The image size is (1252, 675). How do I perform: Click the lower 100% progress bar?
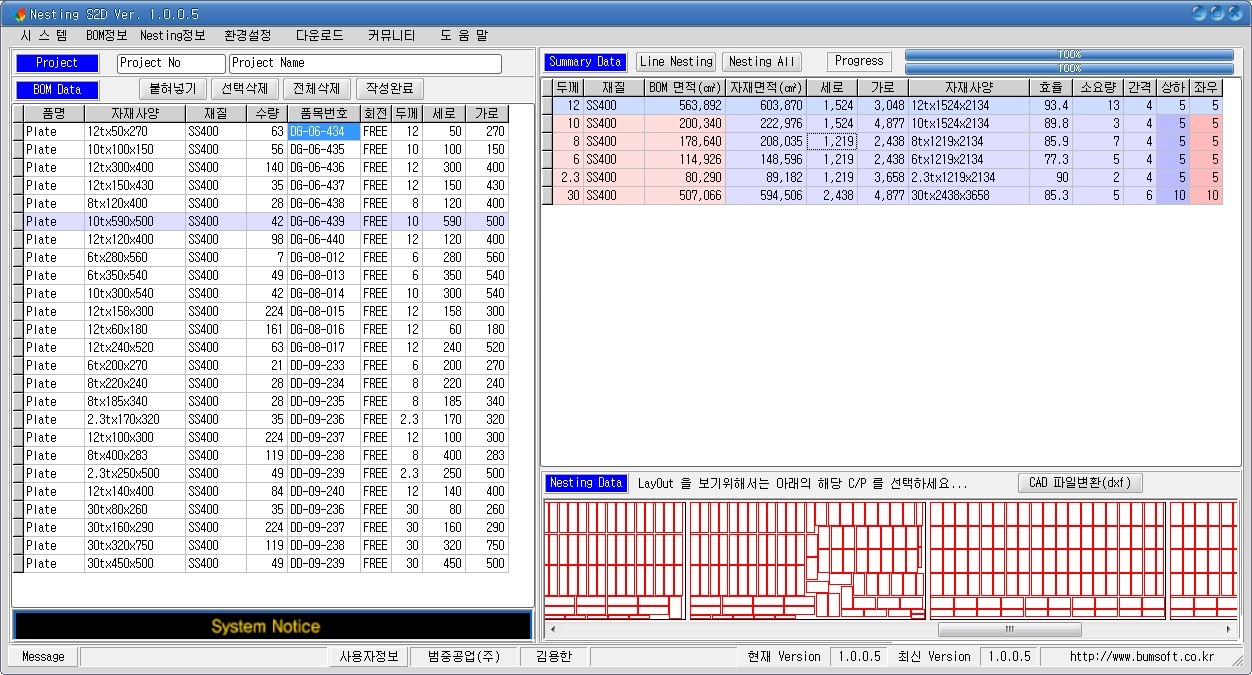click(x=1069, y=68)
